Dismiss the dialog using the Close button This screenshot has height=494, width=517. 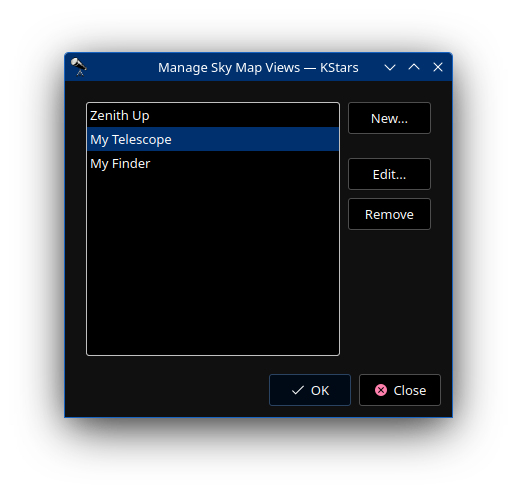coord(400,390)
